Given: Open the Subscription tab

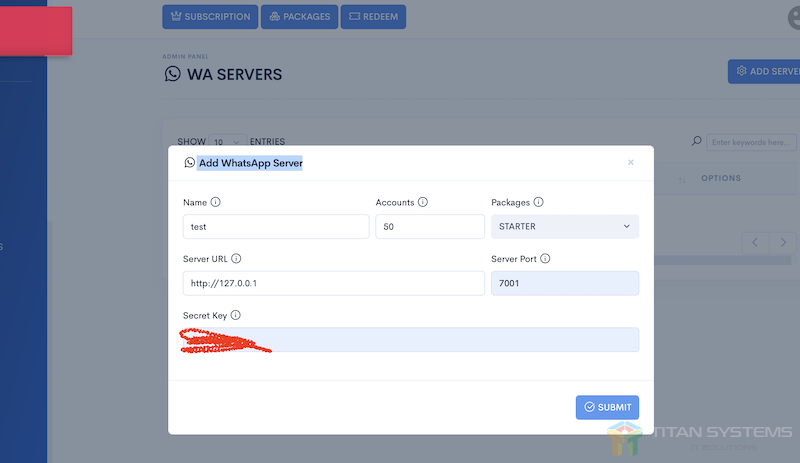Looking at the screenshot, I should pos(210,16).
